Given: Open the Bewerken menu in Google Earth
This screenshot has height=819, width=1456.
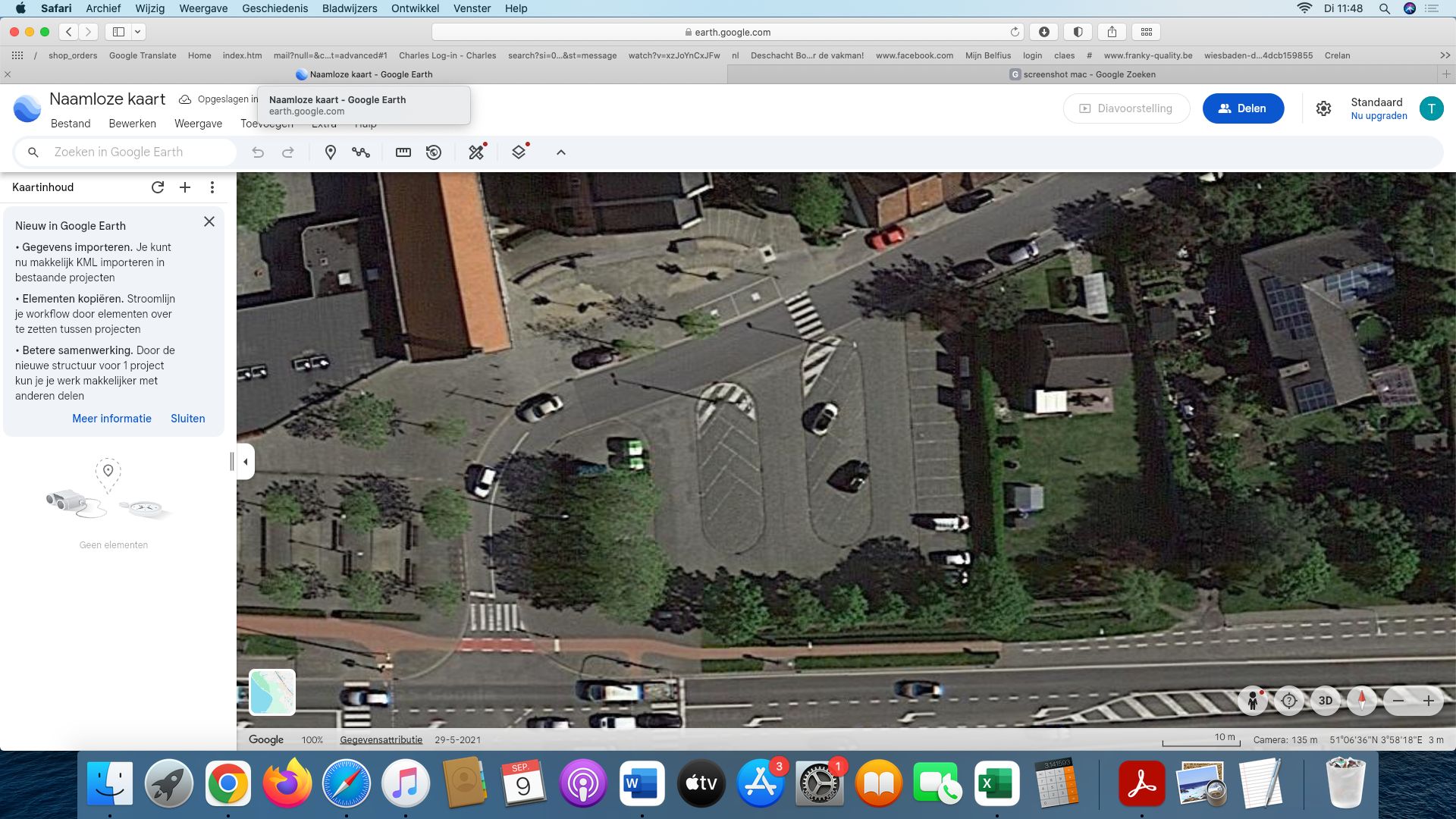Looking at the screenshot, I should coord(133,124).
